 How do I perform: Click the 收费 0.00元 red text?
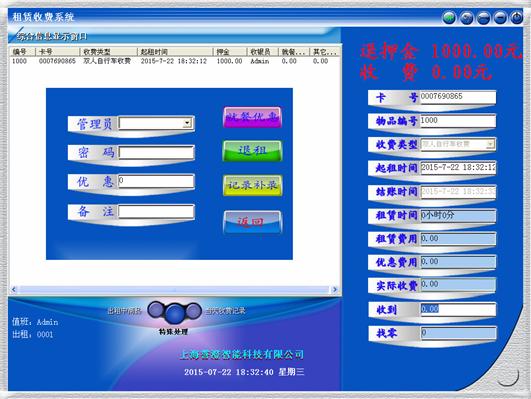[426, 72]
